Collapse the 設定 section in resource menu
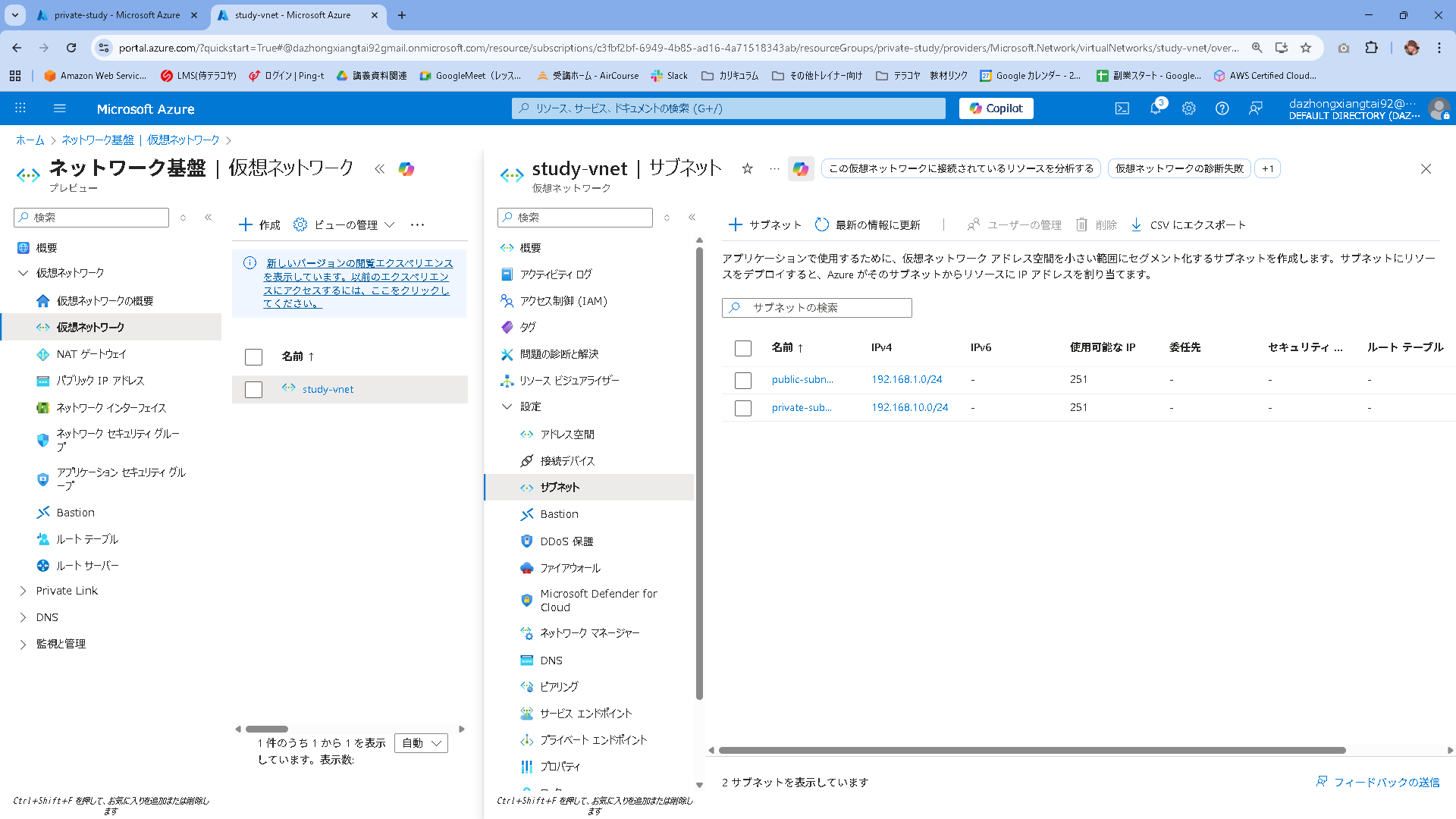The height and width of the screenshot is (819, 1456). tap(507, 406)
